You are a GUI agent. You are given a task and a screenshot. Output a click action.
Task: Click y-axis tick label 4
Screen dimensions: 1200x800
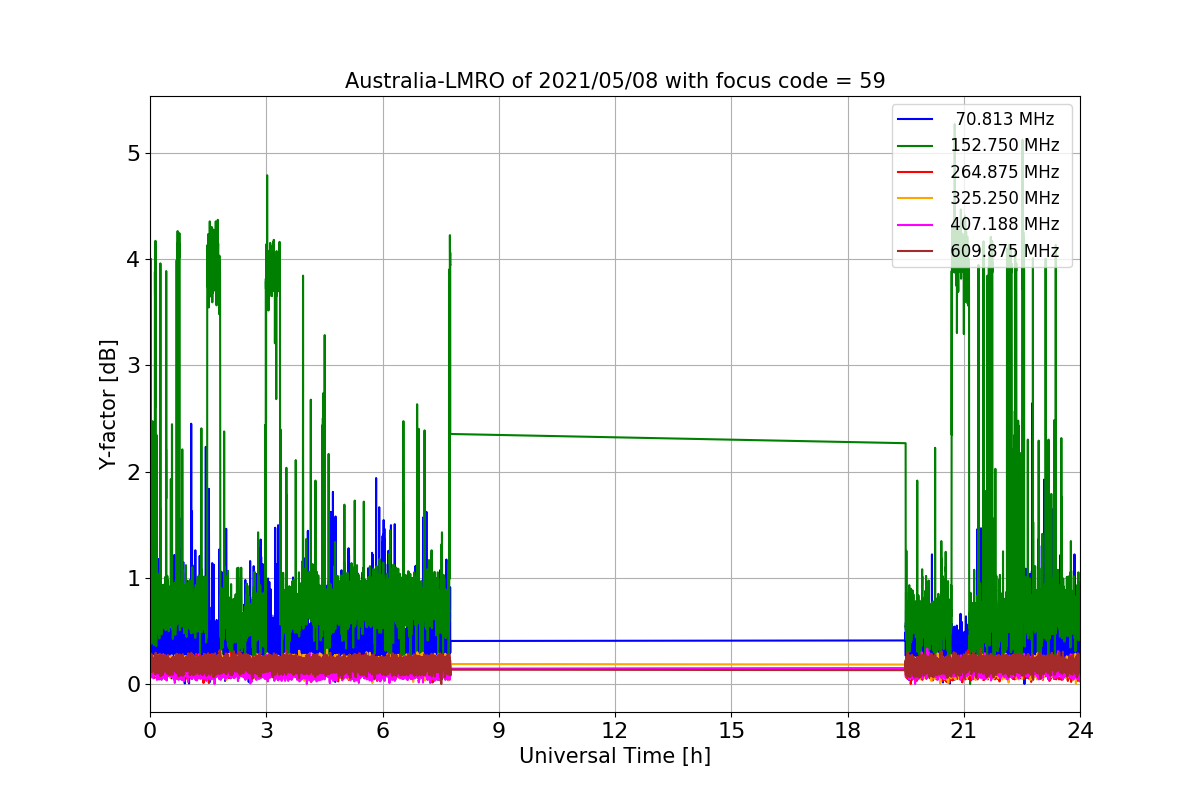click(133, 259)
